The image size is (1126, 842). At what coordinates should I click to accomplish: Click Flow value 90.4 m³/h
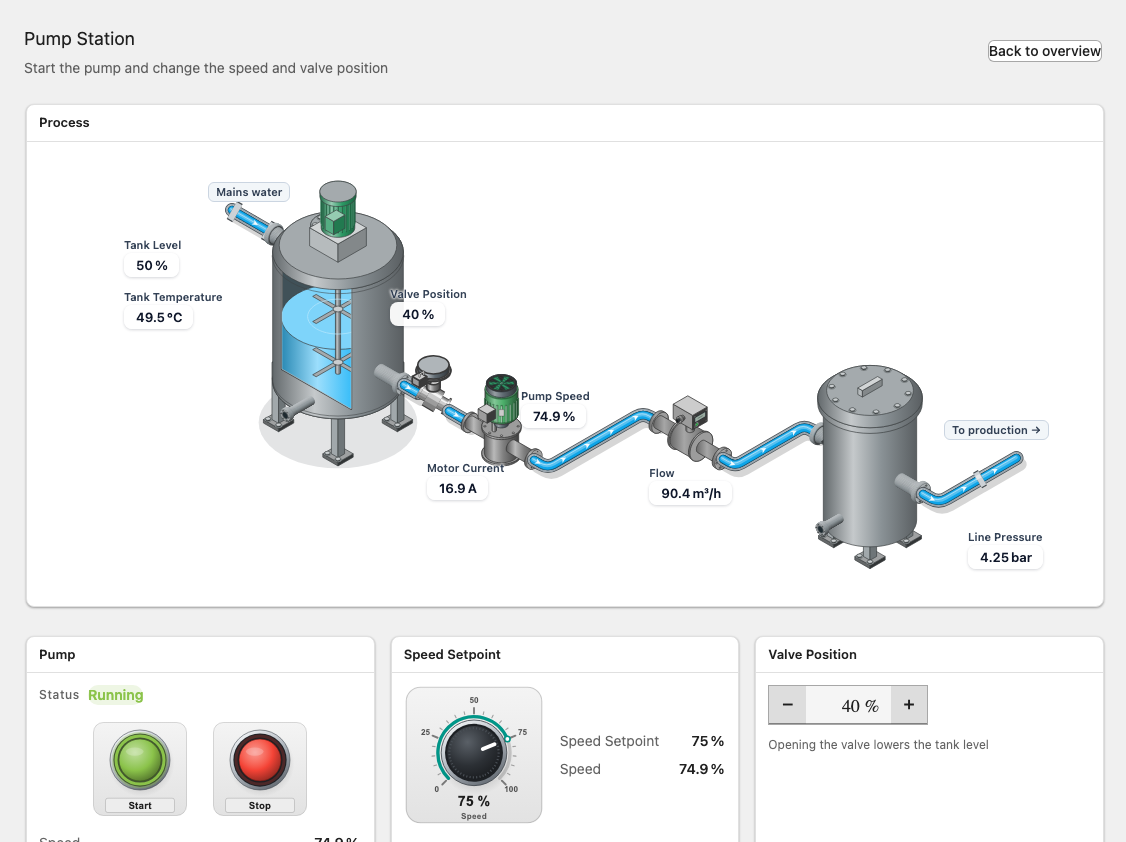[x=691, y=493]
